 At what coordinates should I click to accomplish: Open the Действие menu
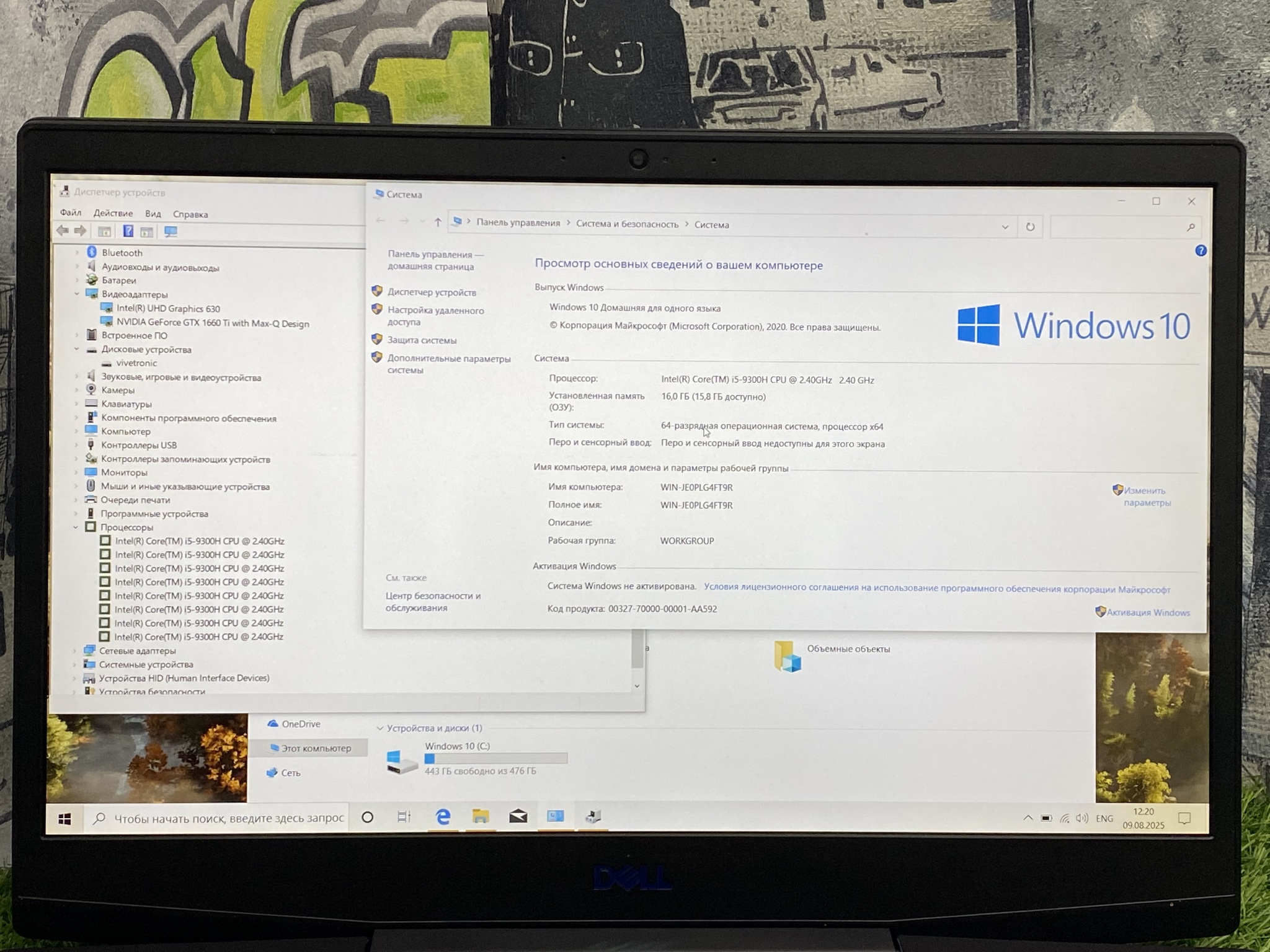113,213
